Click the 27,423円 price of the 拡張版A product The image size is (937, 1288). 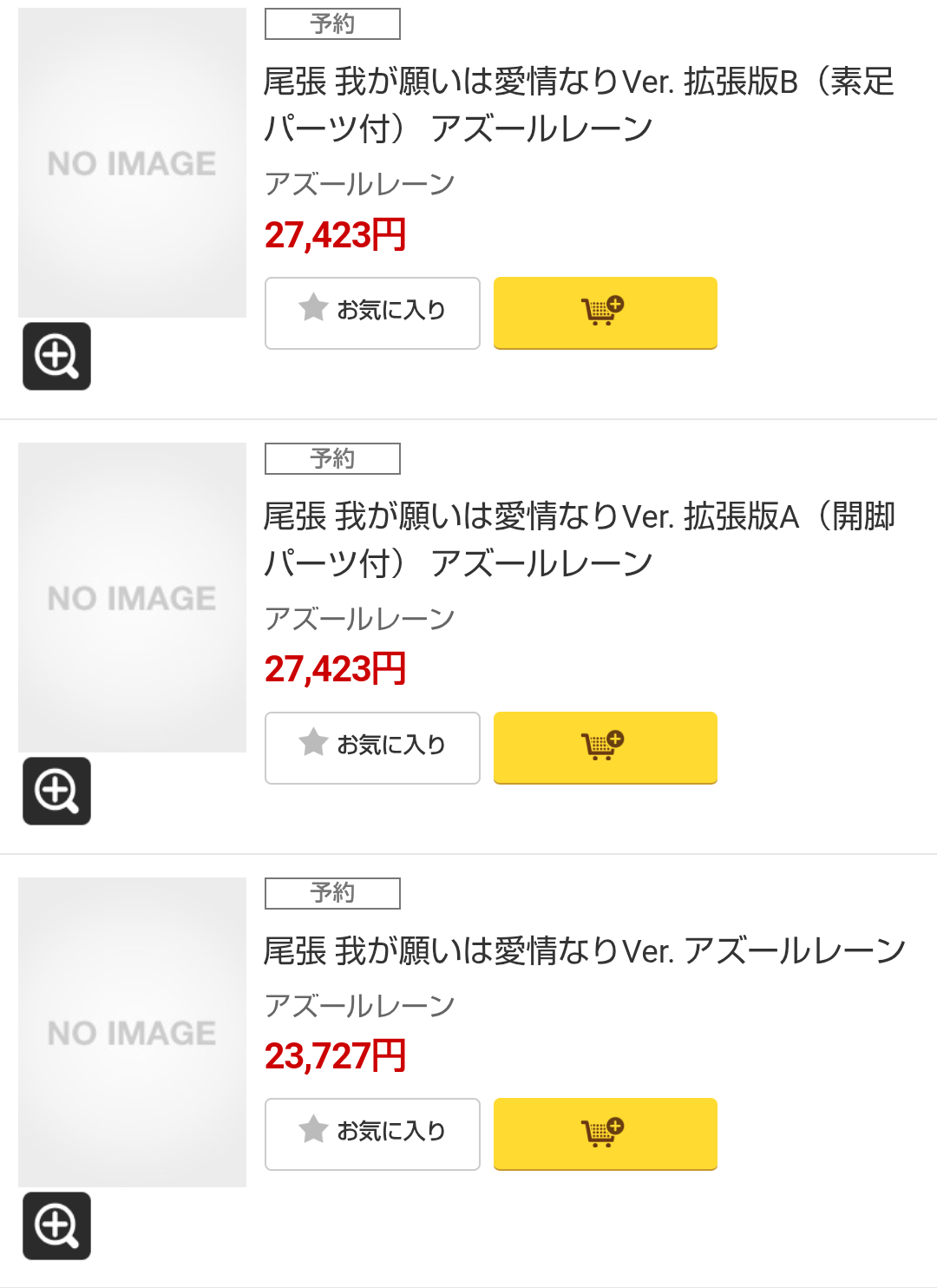[x=335, y=669]
